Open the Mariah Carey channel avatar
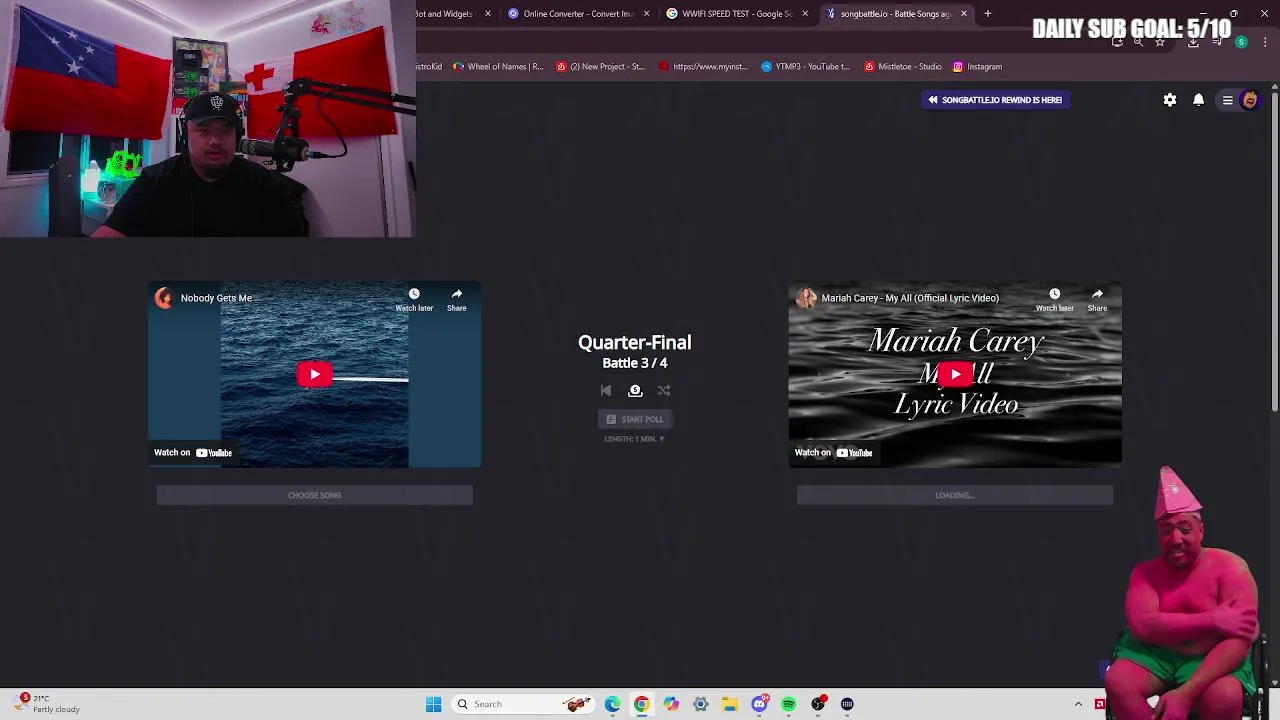Viewport: 1280px width, 720px height. coord(805,298)
